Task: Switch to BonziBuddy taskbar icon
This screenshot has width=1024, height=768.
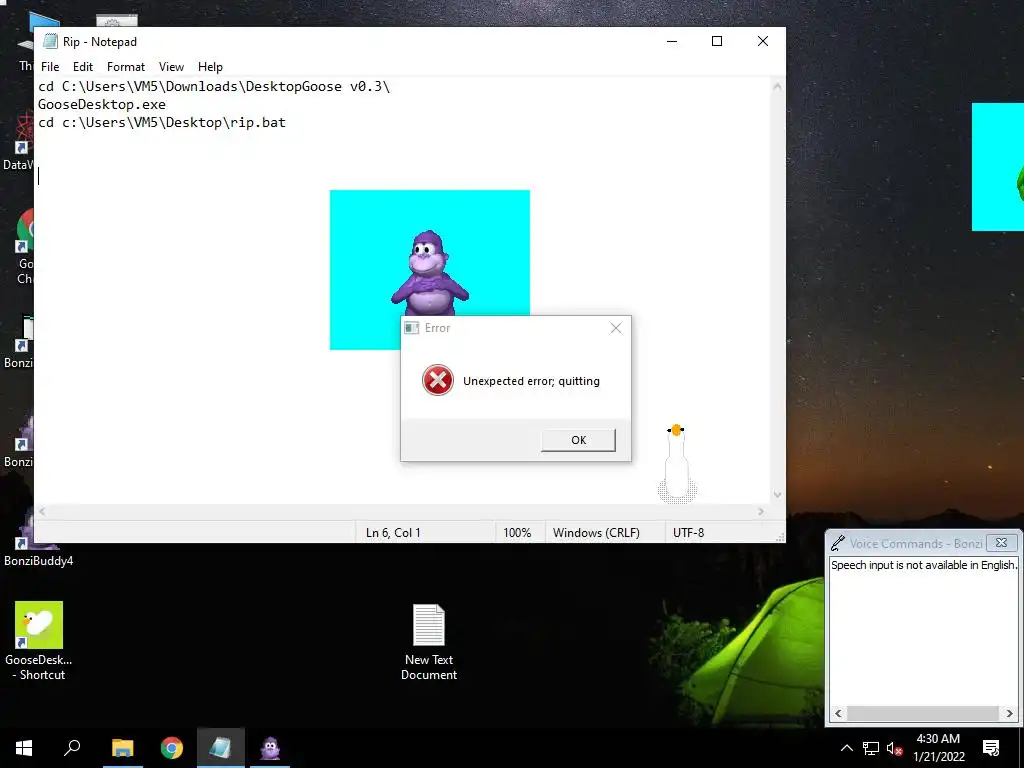Action: tap(270, 748)
